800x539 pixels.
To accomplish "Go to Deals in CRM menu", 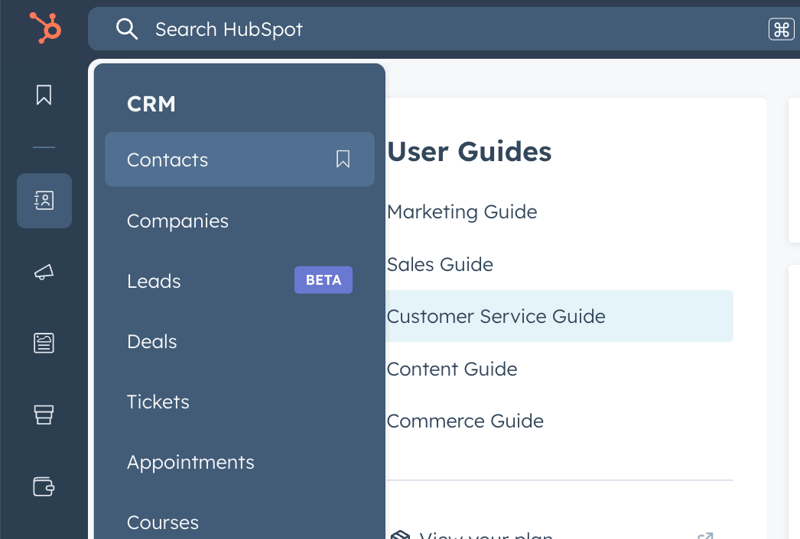I will (152, 341).
